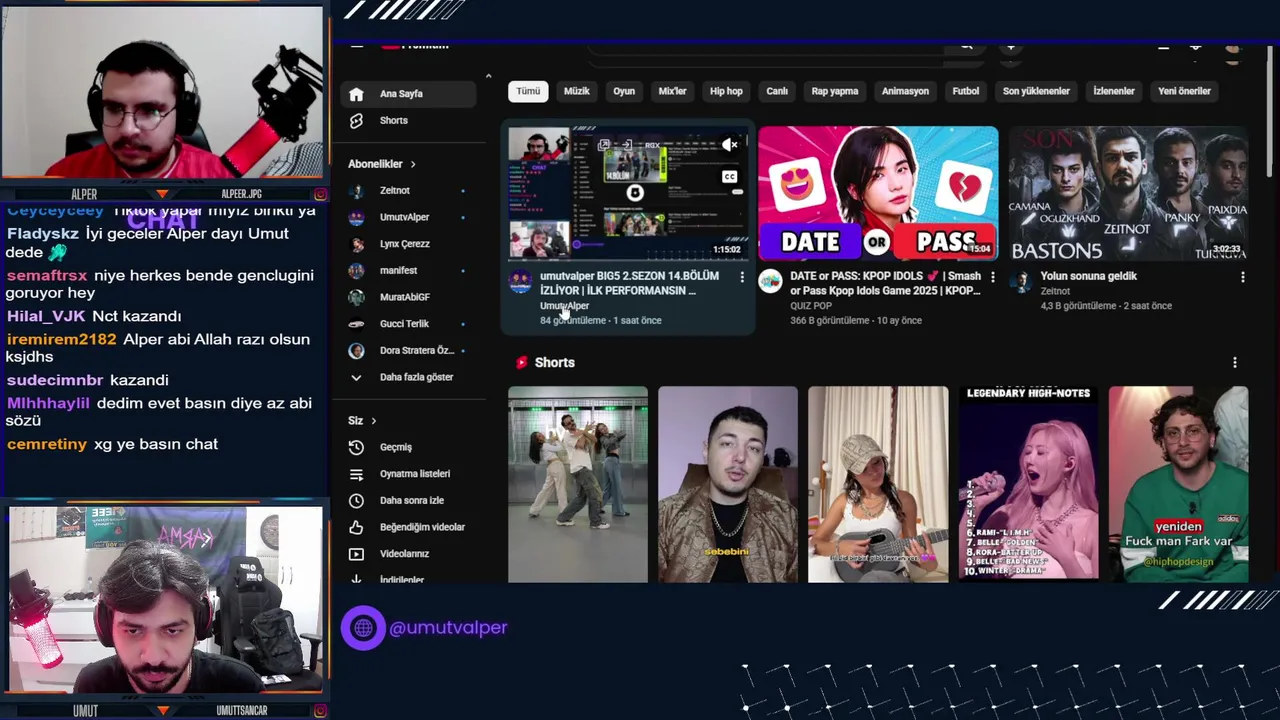Select the Futbol filter chip
This screenshot has width=1280, height=720.
tap(966, 91)
